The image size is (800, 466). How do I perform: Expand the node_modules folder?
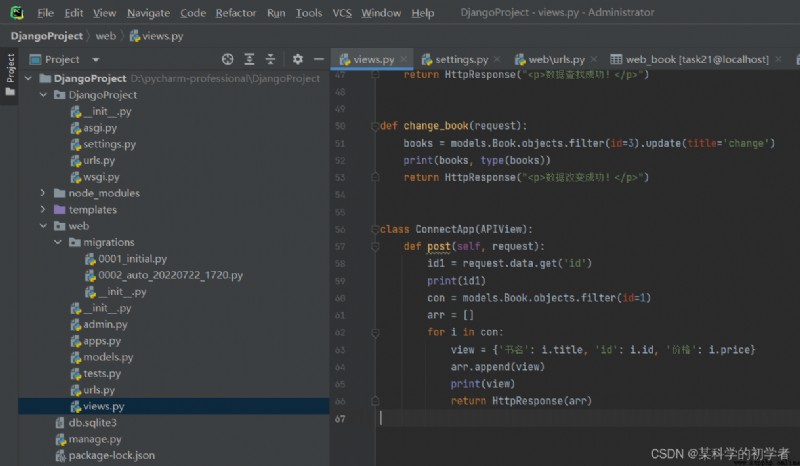tap(43, 193)
